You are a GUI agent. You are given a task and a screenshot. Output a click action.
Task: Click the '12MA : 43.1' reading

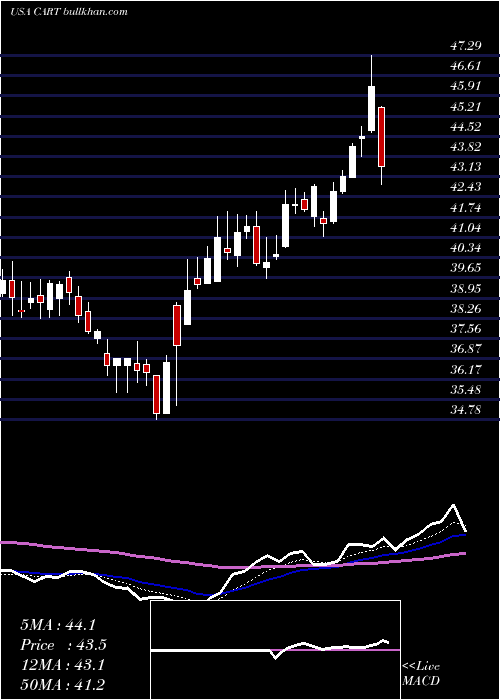(x=63, y=665)
